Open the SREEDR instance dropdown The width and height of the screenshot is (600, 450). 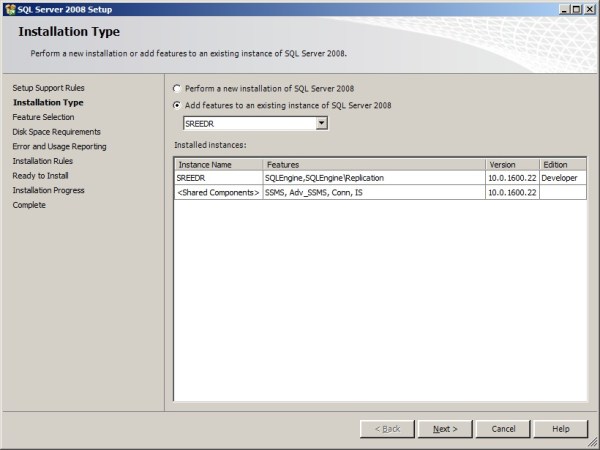coord(321,123)
